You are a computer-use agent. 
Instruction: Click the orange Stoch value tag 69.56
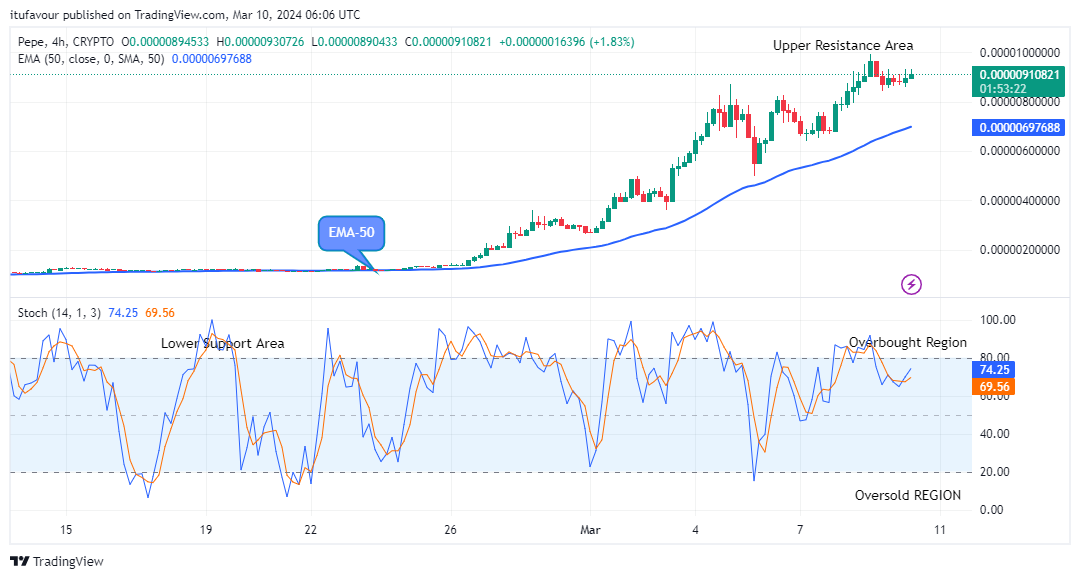point(994,387)
